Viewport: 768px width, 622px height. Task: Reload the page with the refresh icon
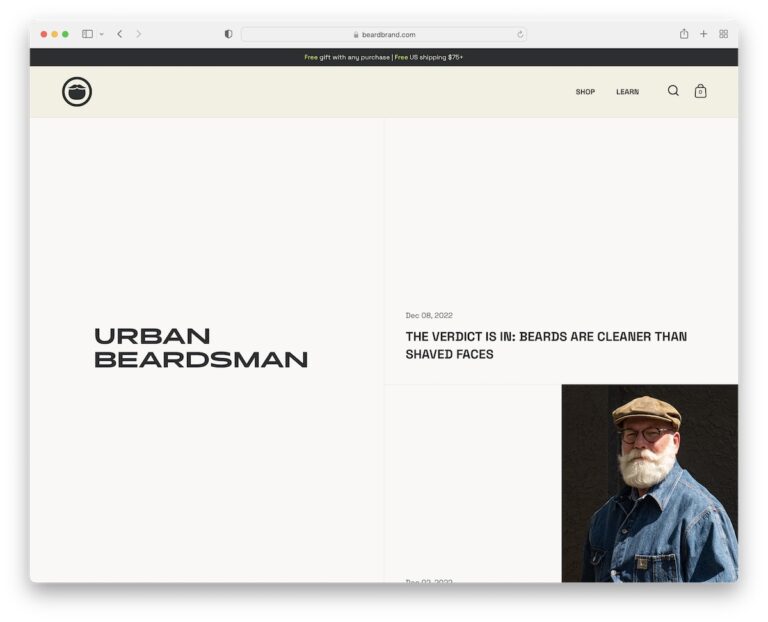tap(520, 34)
